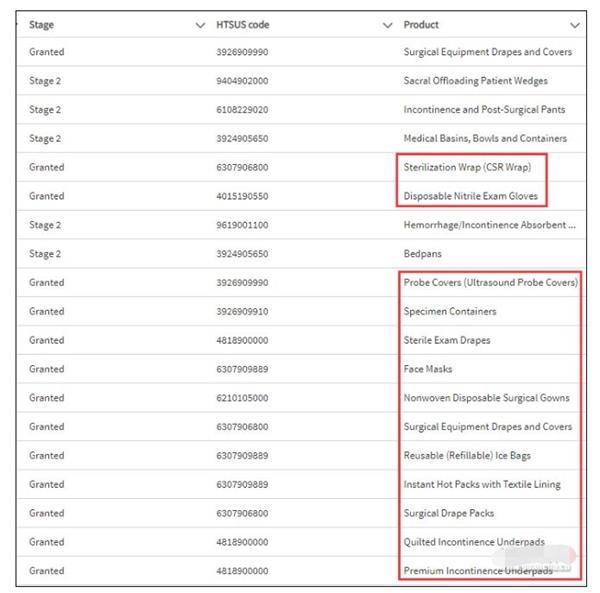Click Stage 2 in Incontinence and Post-Surgical Pants row
The image size is (600, 593).
pyautogui.click(x=45, y=110)
